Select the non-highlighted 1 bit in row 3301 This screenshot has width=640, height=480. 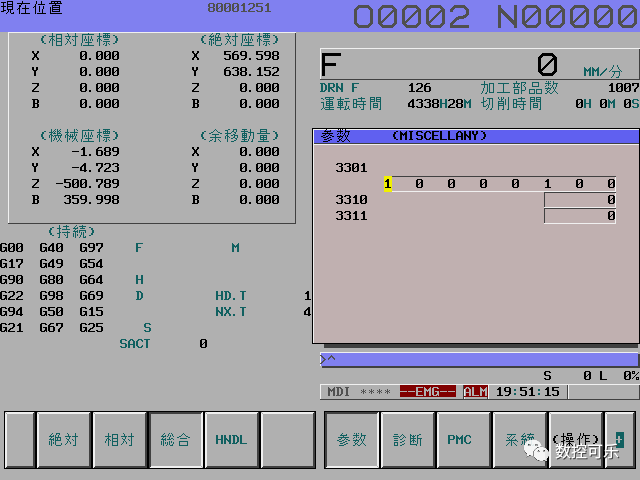(547, 184)
